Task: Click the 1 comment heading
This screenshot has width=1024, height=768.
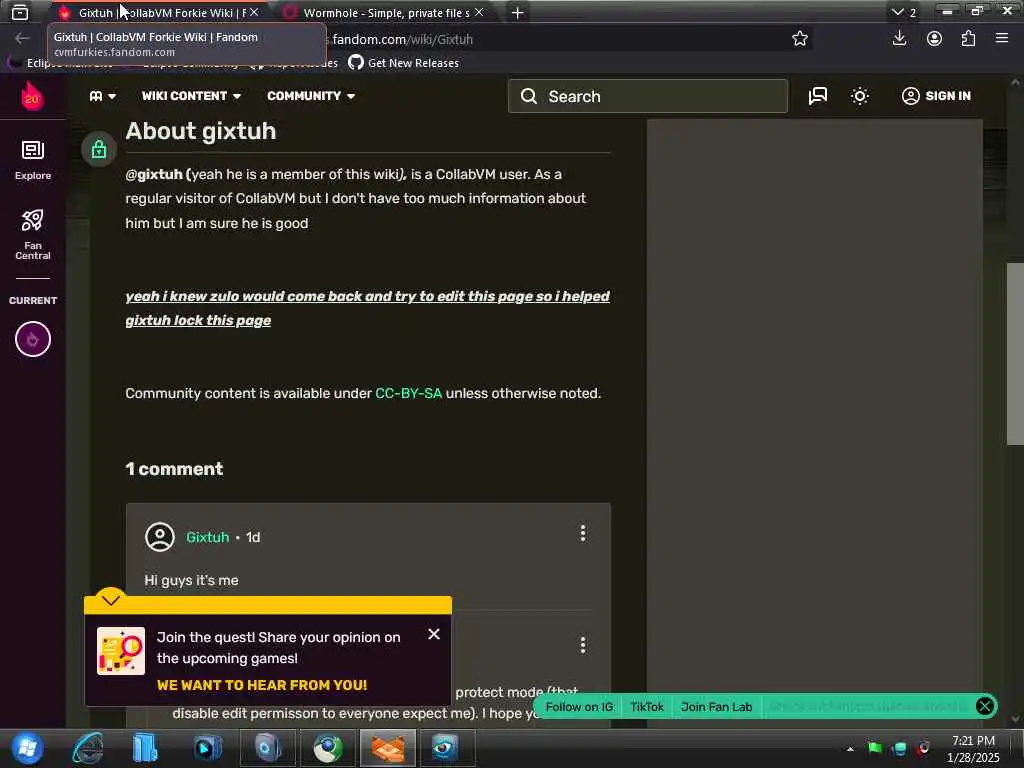Action: (174, 469)
